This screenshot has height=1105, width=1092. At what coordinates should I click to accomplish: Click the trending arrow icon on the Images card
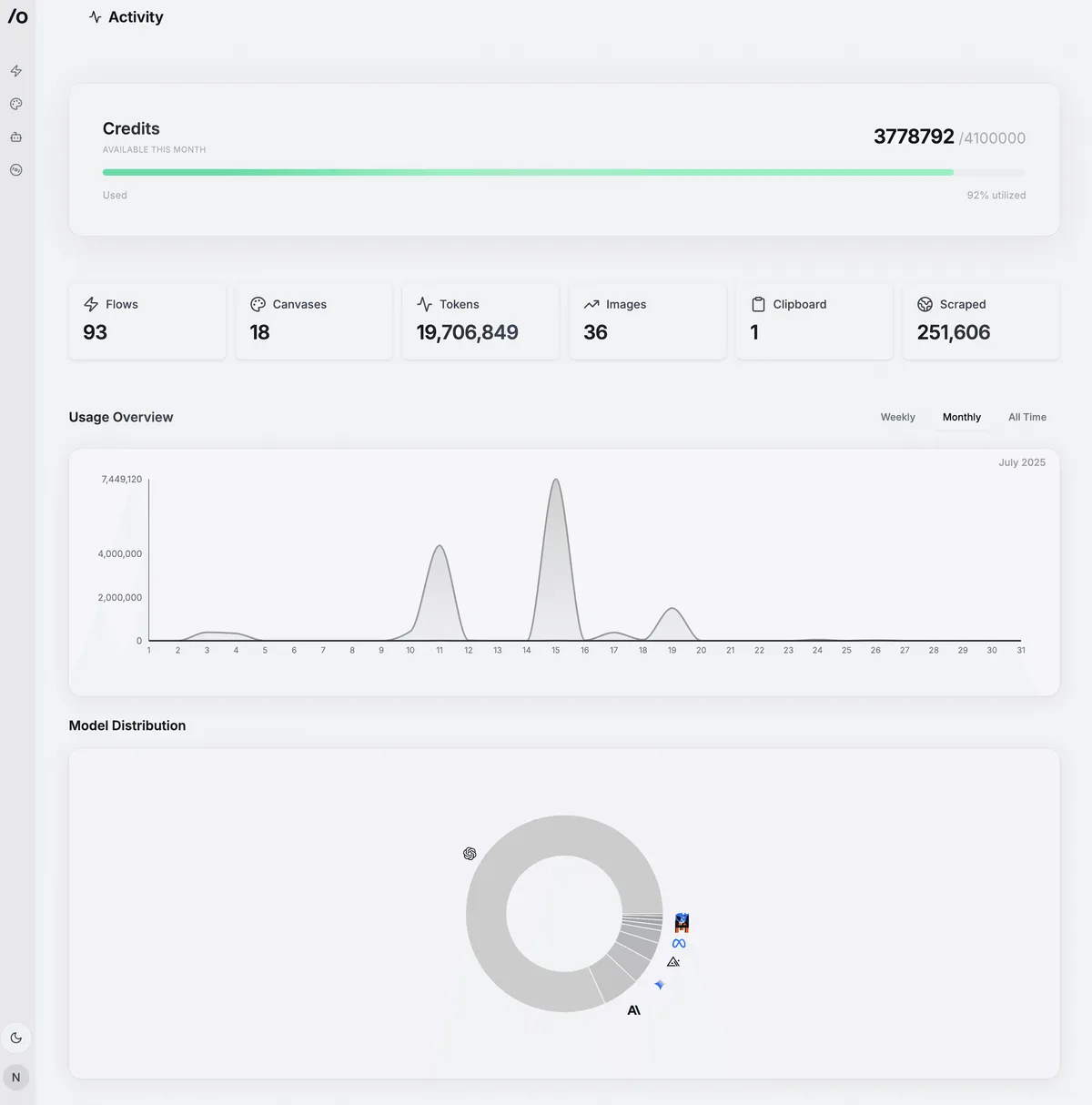(x=591, y=304)
